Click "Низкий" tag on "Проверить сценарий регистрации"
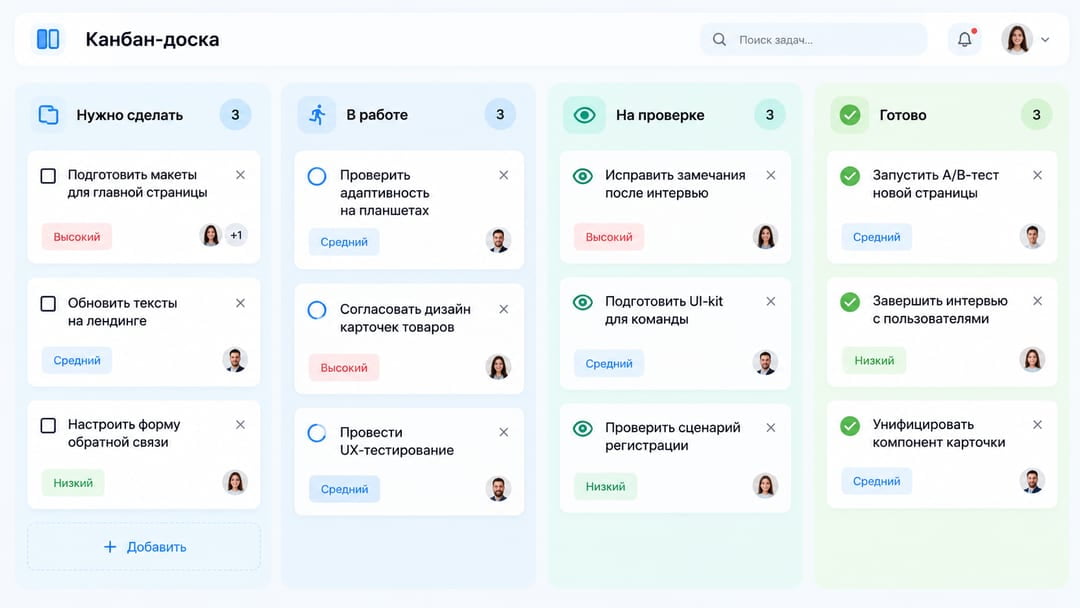 (x=605, y=486)
